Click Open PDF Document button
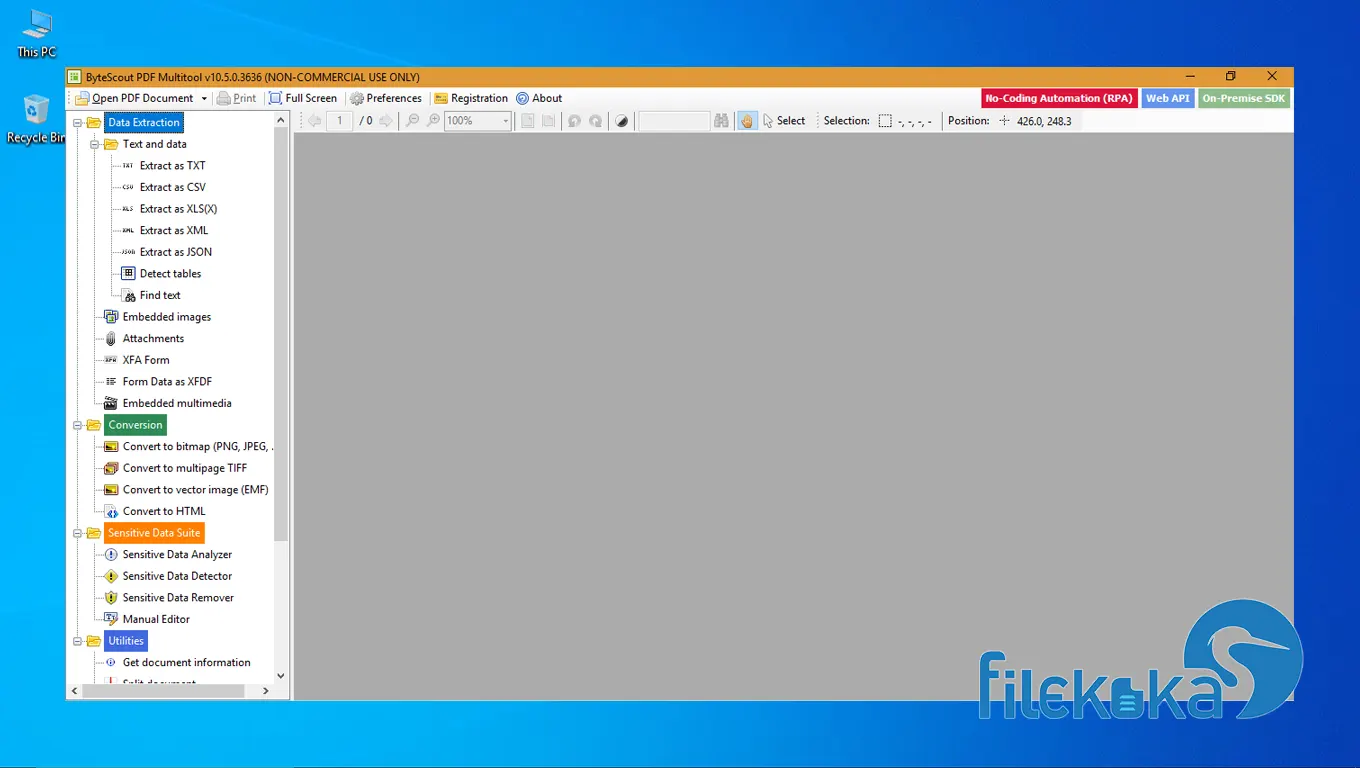Image resolution: width=1360 pixels, height=768 pixels. click(x=135, y=98)
